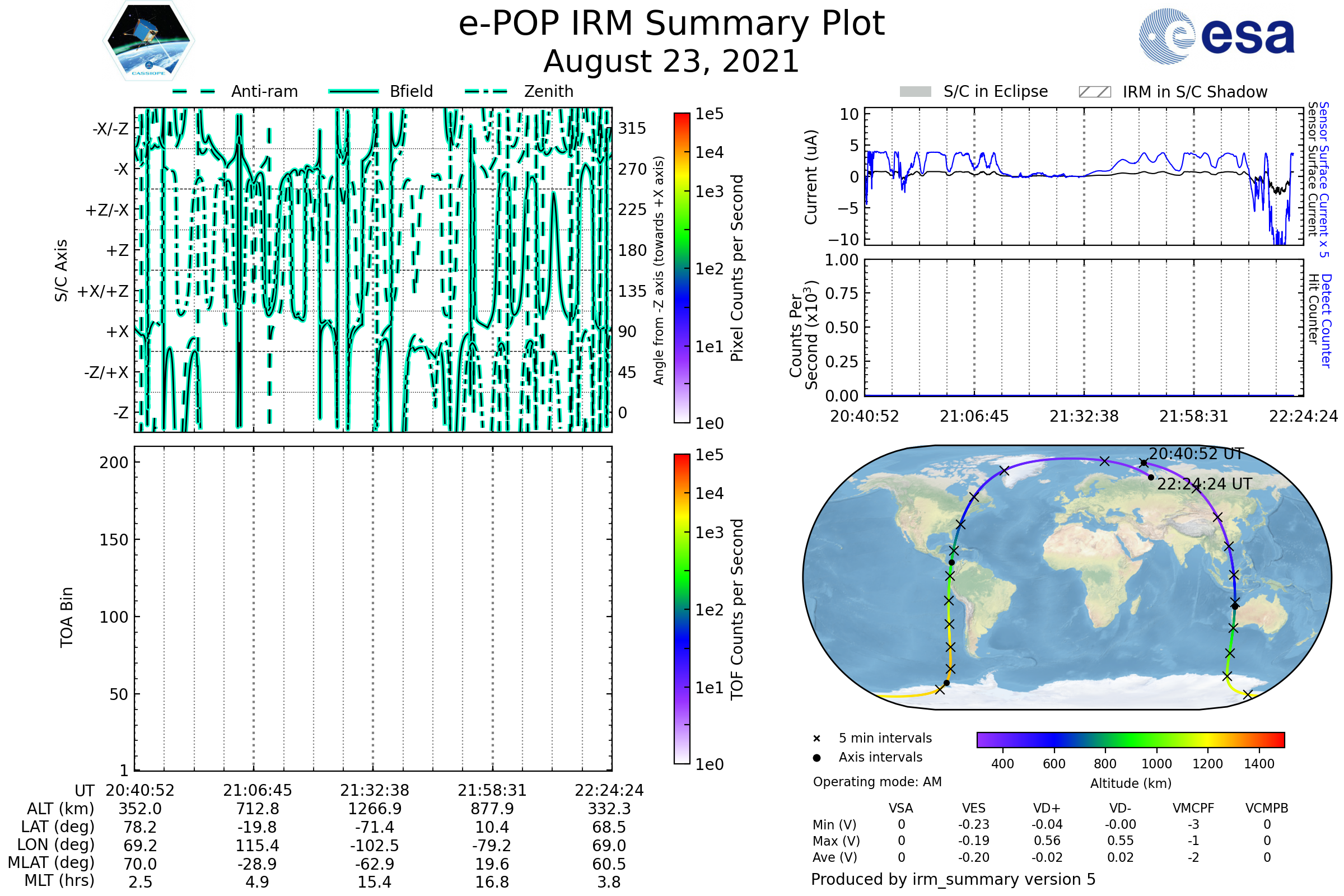Click the CASSIOPE satellite mission logo
1344x896 pixels.
click(148, 41)
